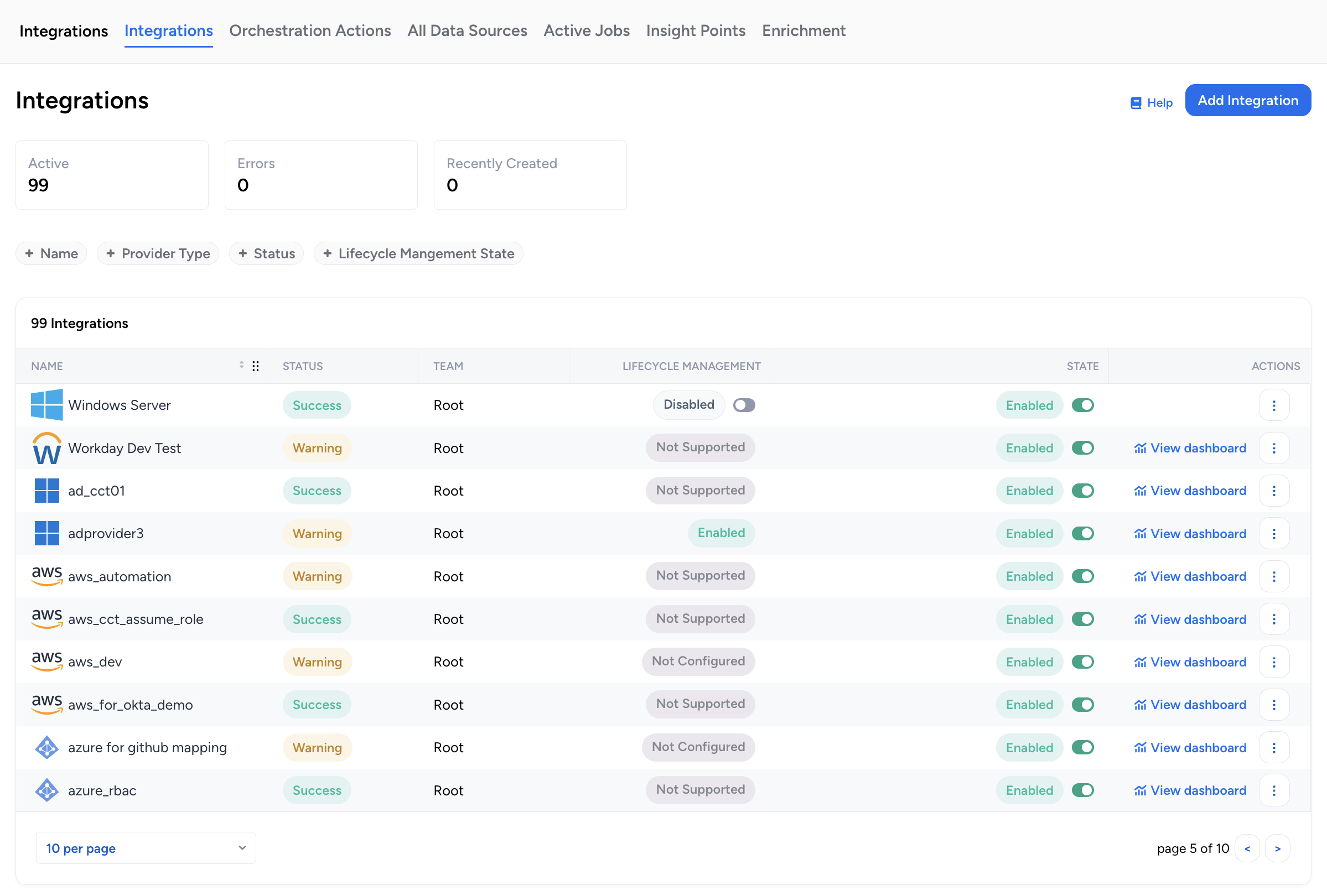Click the aws_for_okta_demo AWS logo
This screenshot has width=1327, height=896.
[x=47, y=704]
